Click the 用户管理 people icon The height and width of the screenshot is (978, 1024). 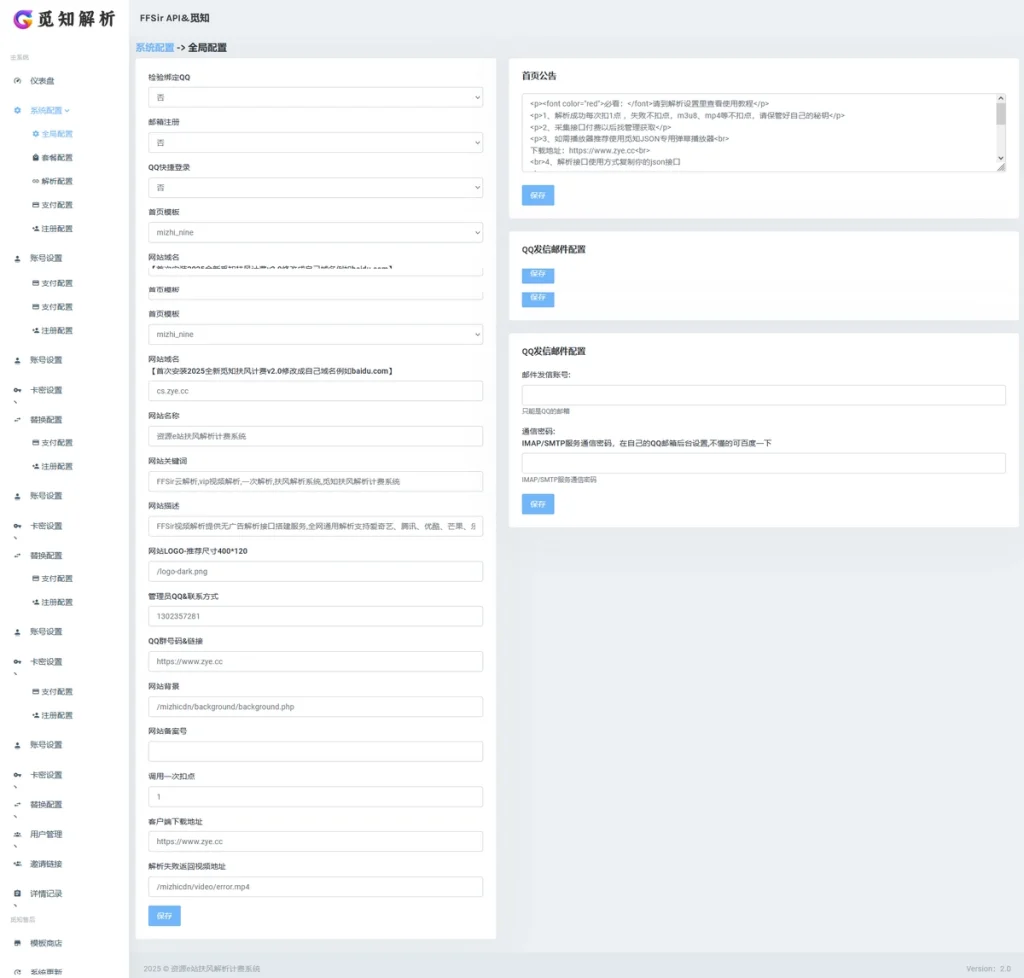point(17,834)
